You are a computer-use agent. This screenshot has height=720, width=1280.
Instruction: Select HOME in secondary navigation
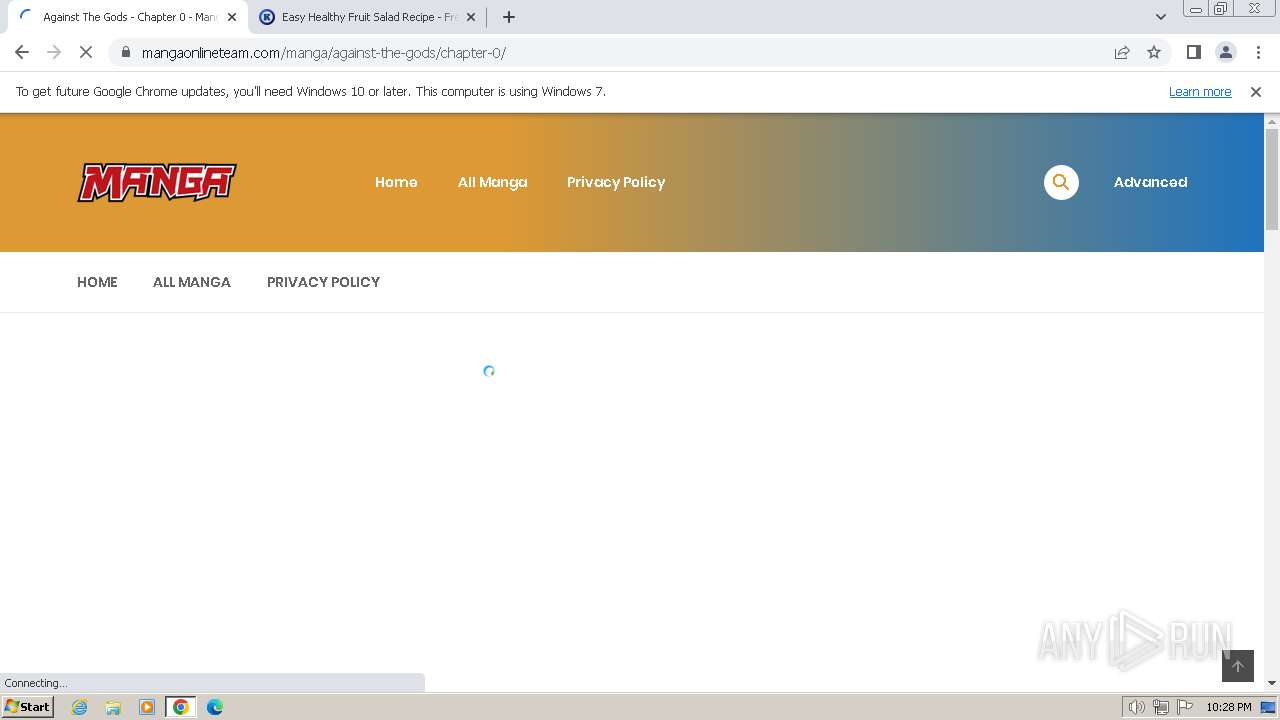pos(97,282)
